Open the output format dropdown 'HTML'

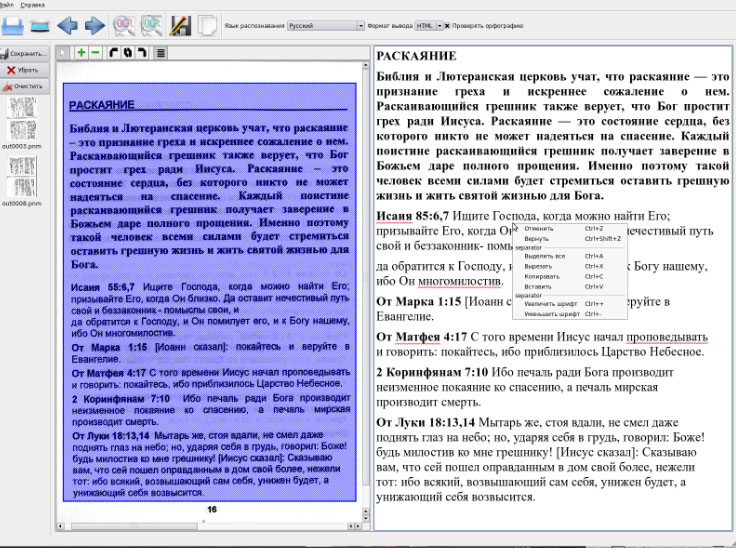pyautogui.click(x=425, y=25)
